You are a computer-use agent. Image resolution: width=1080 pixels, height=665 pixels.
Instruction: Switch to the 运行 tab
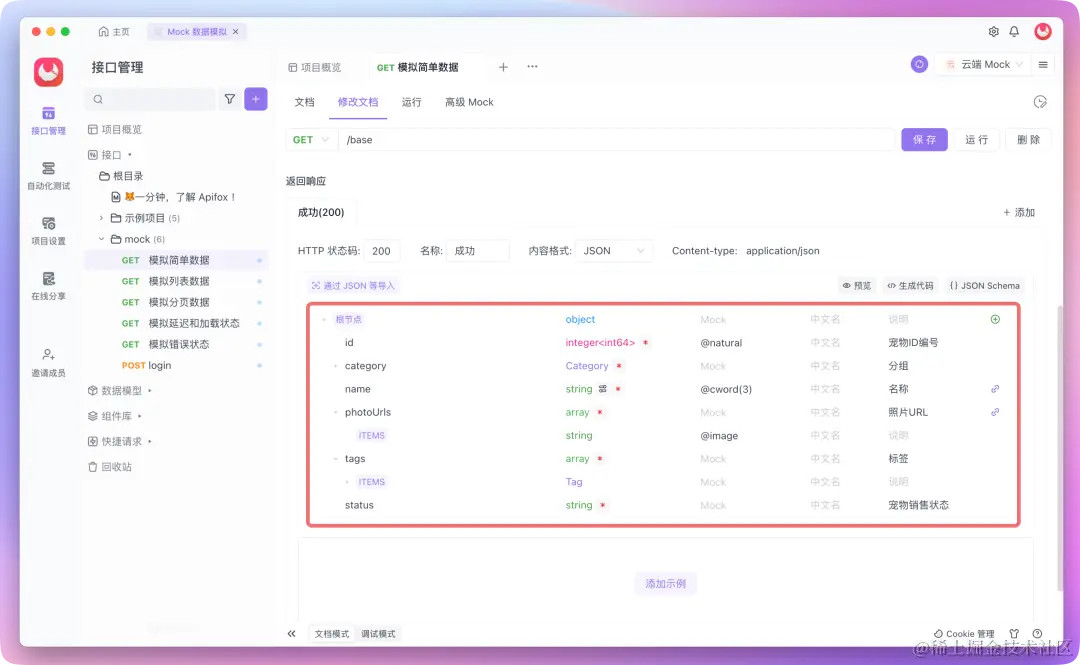click(411, 102)
